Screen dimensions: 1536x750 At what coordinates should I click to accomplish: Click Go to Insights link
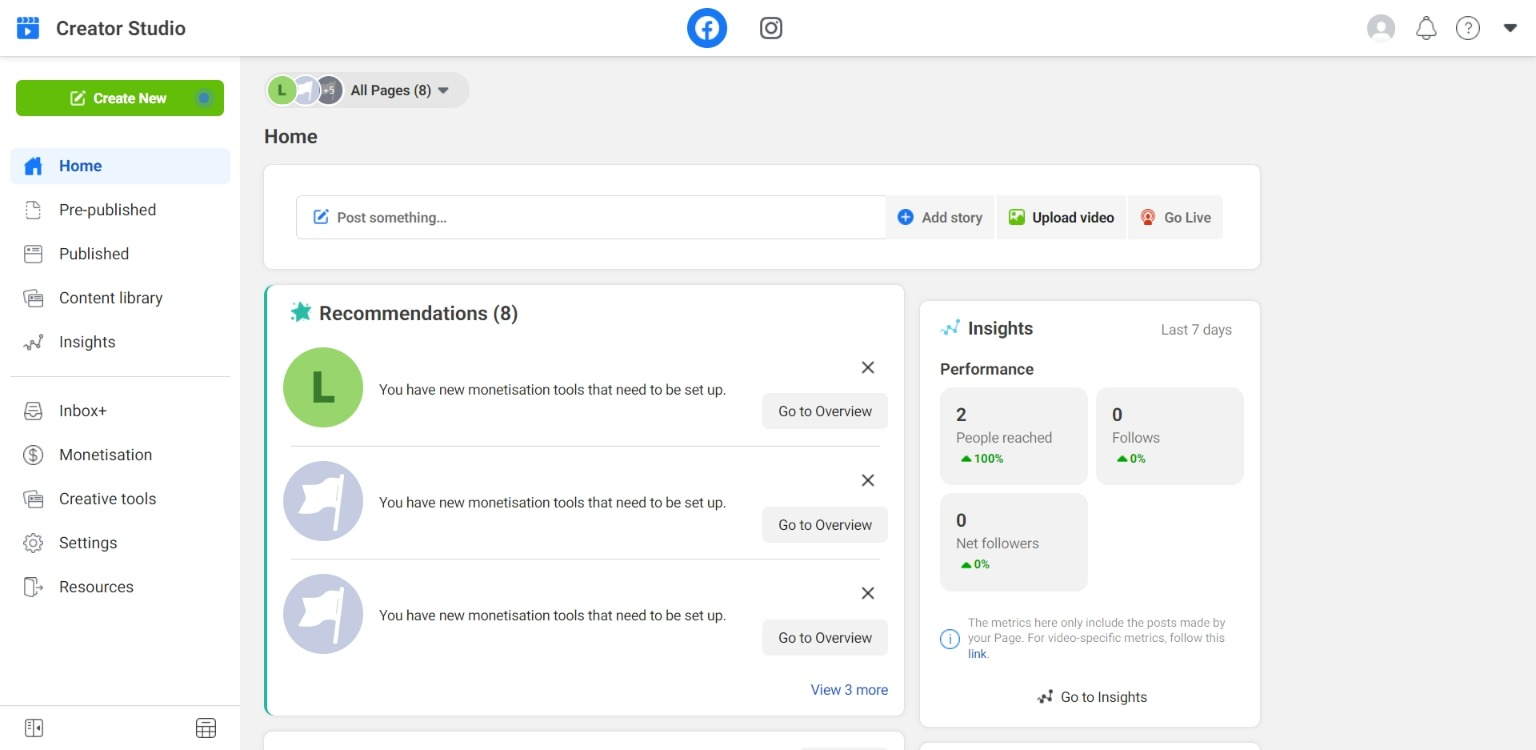[1092, 697]
